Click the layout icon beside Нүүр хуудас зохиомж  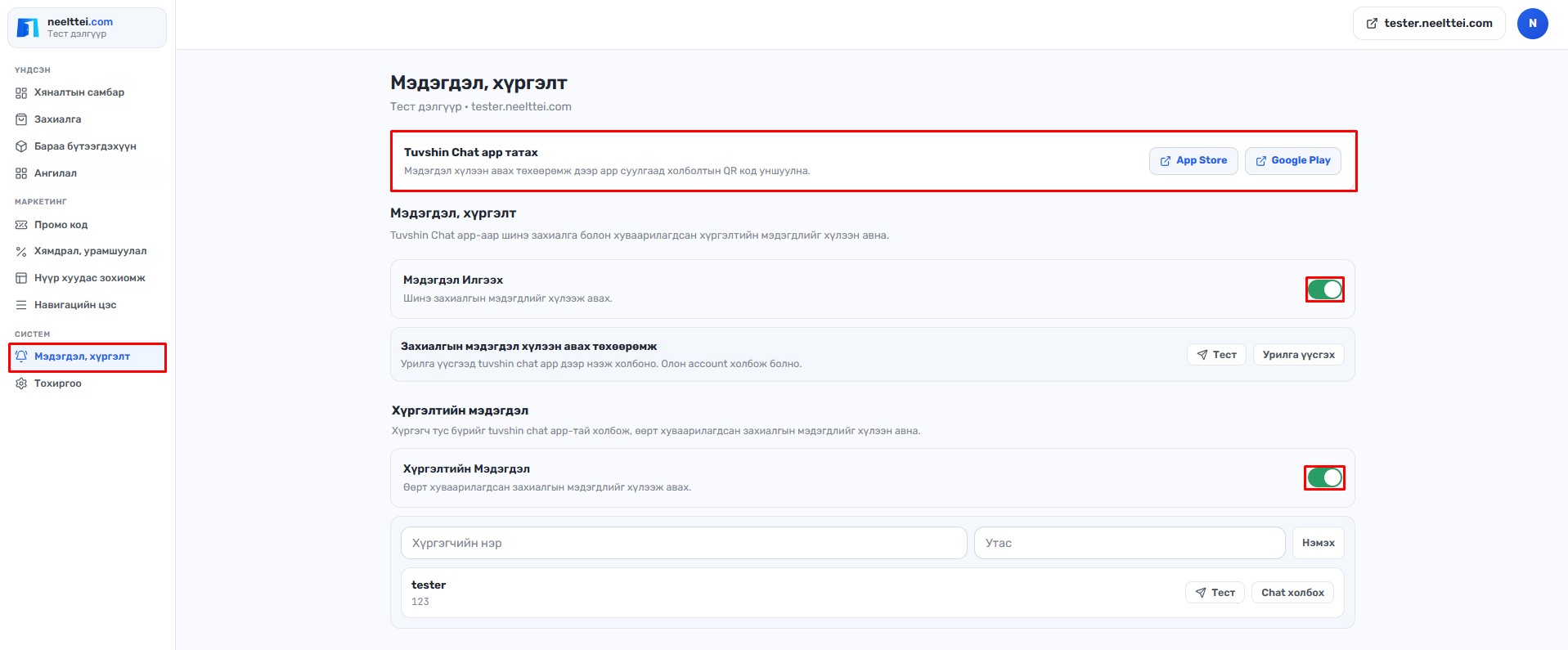(21, 278)
